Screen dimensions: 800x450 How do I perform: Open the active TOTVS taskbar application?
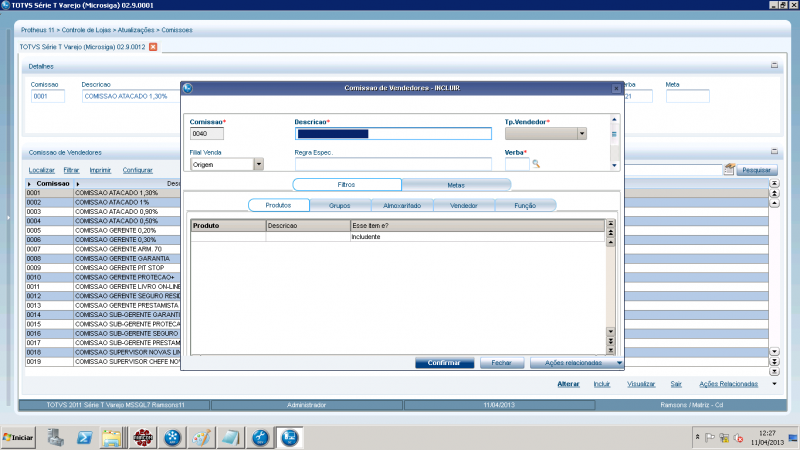(x=289, y=437)
